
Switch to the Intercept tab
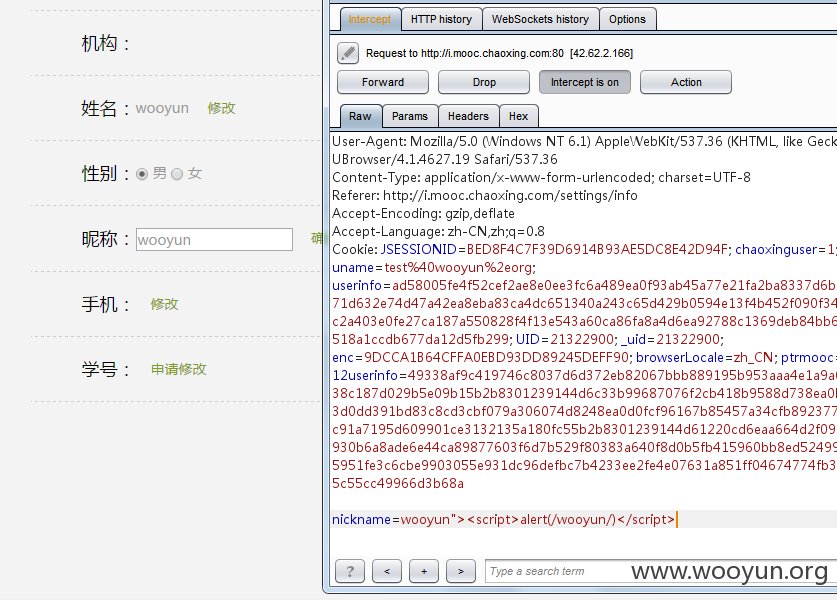pos(370,19)
